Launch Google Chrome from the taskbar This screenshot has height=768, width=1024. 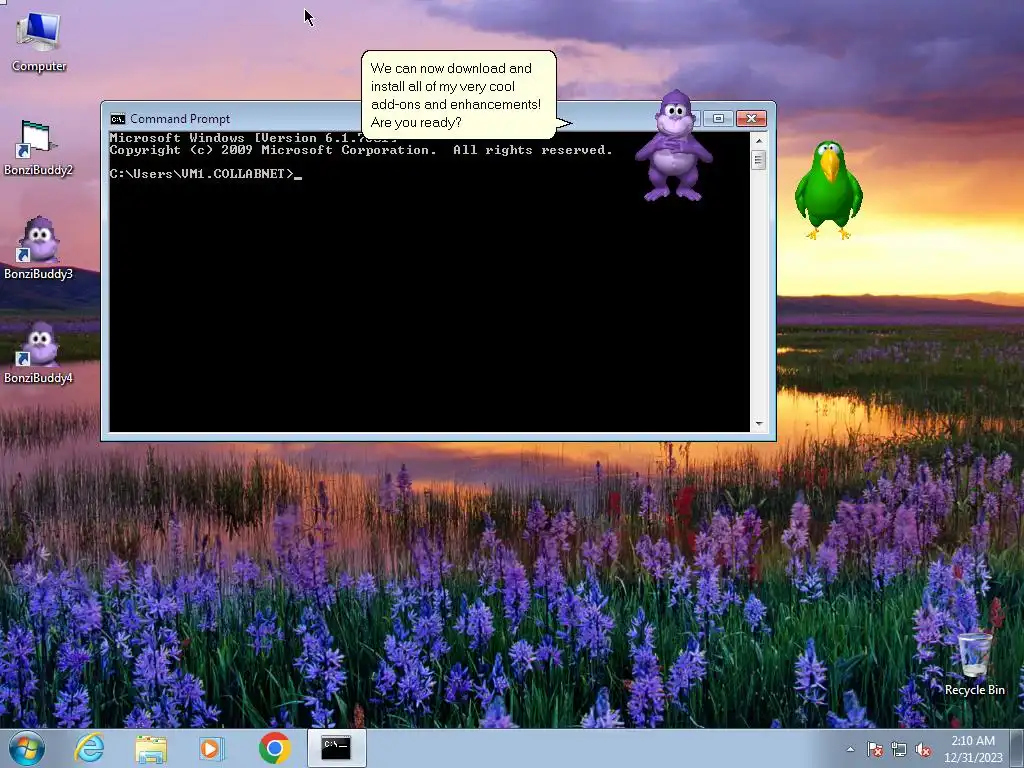pyautogui.click(x=274, y=748)
